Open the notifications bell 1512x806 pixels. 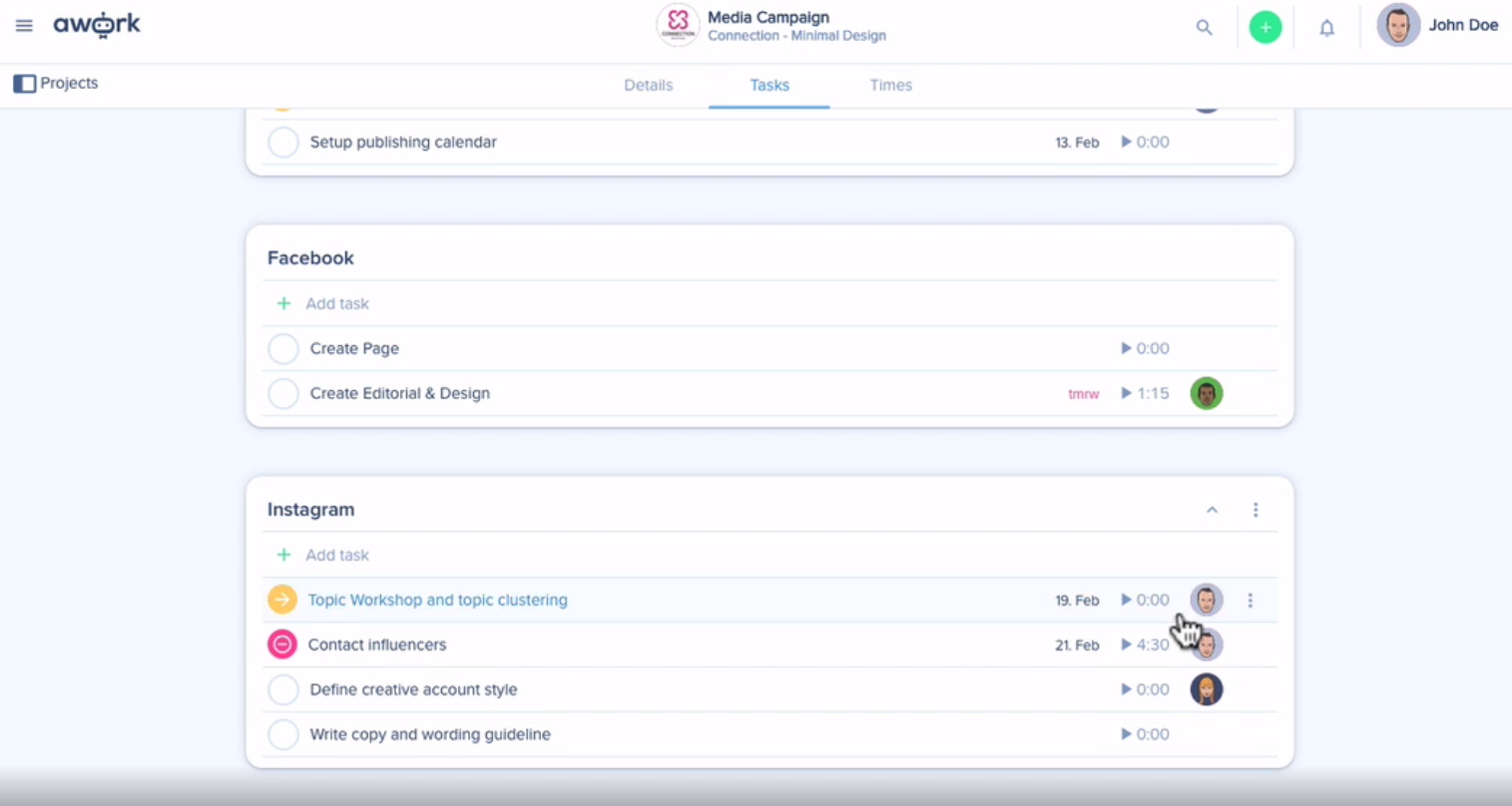pyautogui.click(x=1326, y=28)
